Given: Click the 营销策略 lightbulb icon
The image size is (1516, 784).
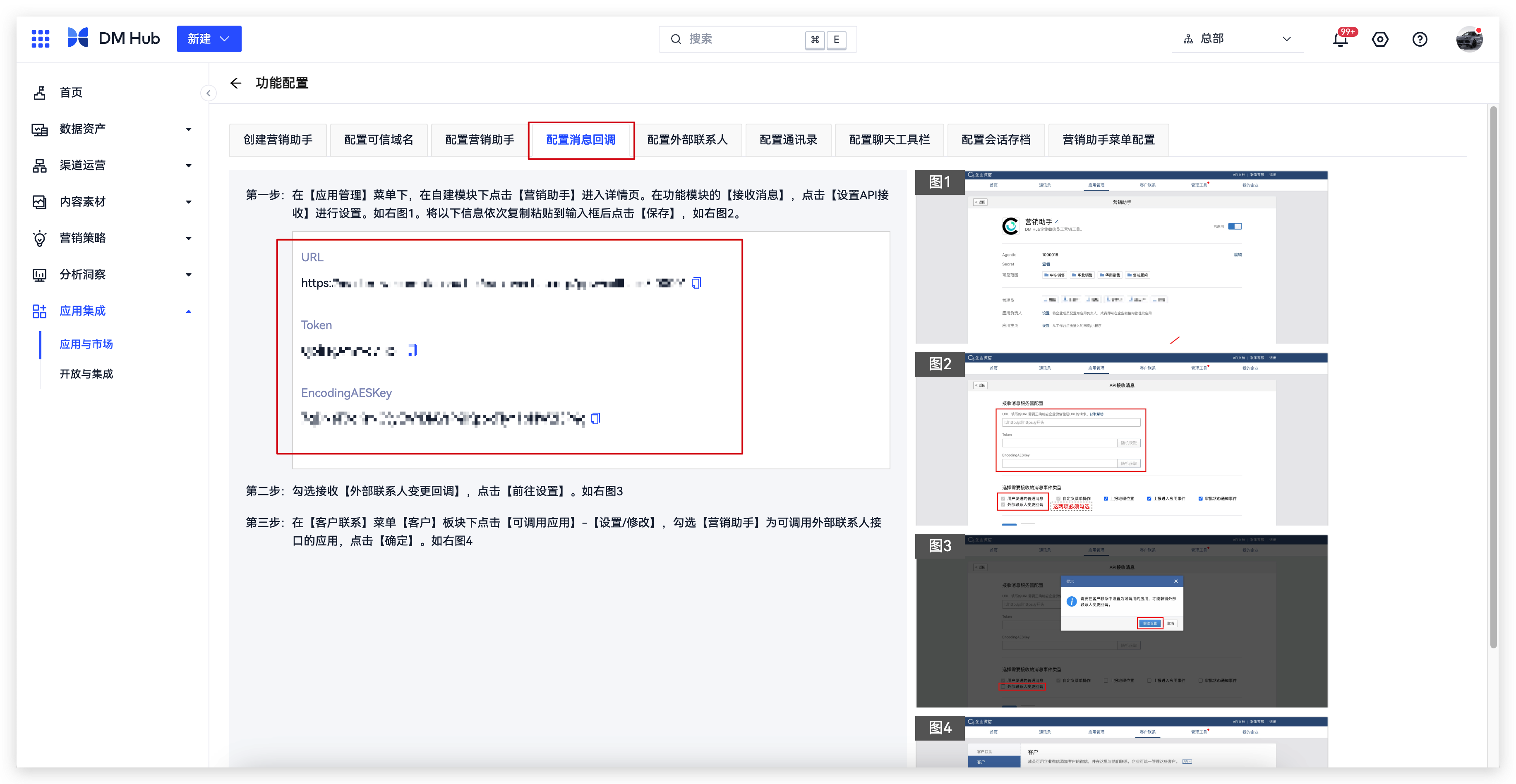Looking at the screenshot, I should [x=39, y=238].
